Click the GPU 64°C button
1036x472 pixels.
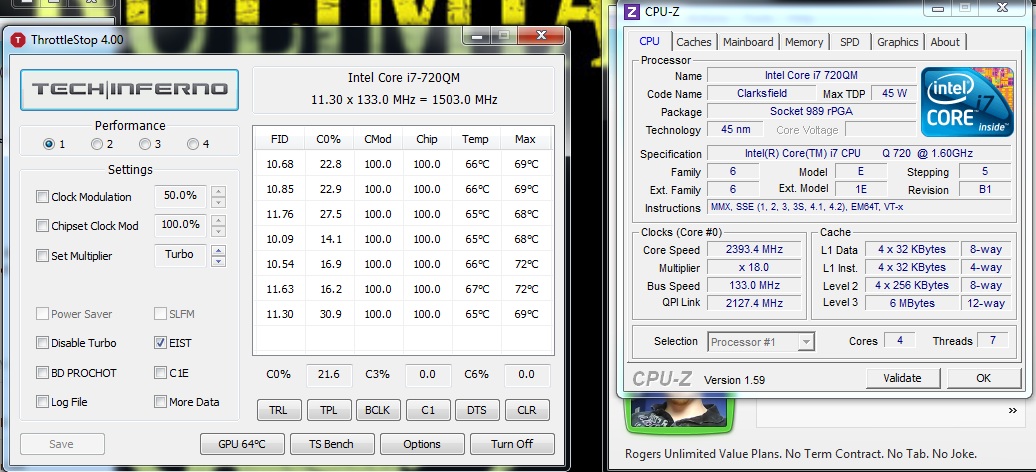pyautogui.click(x=242, y=444)
